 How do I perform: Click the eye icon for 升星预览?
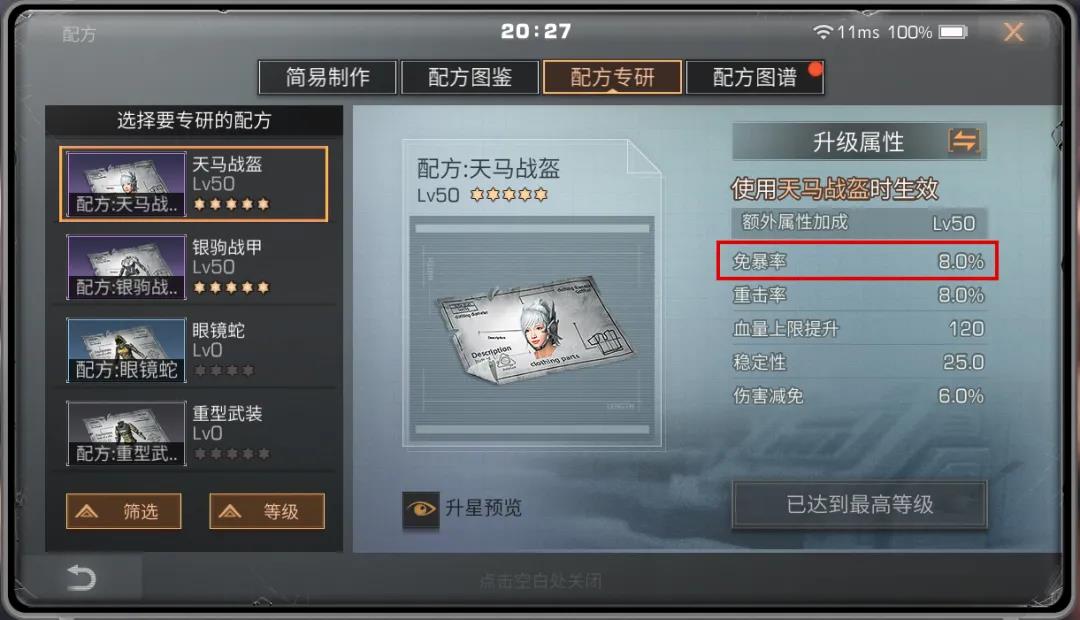pyautogui.click(x=421, y=509)
